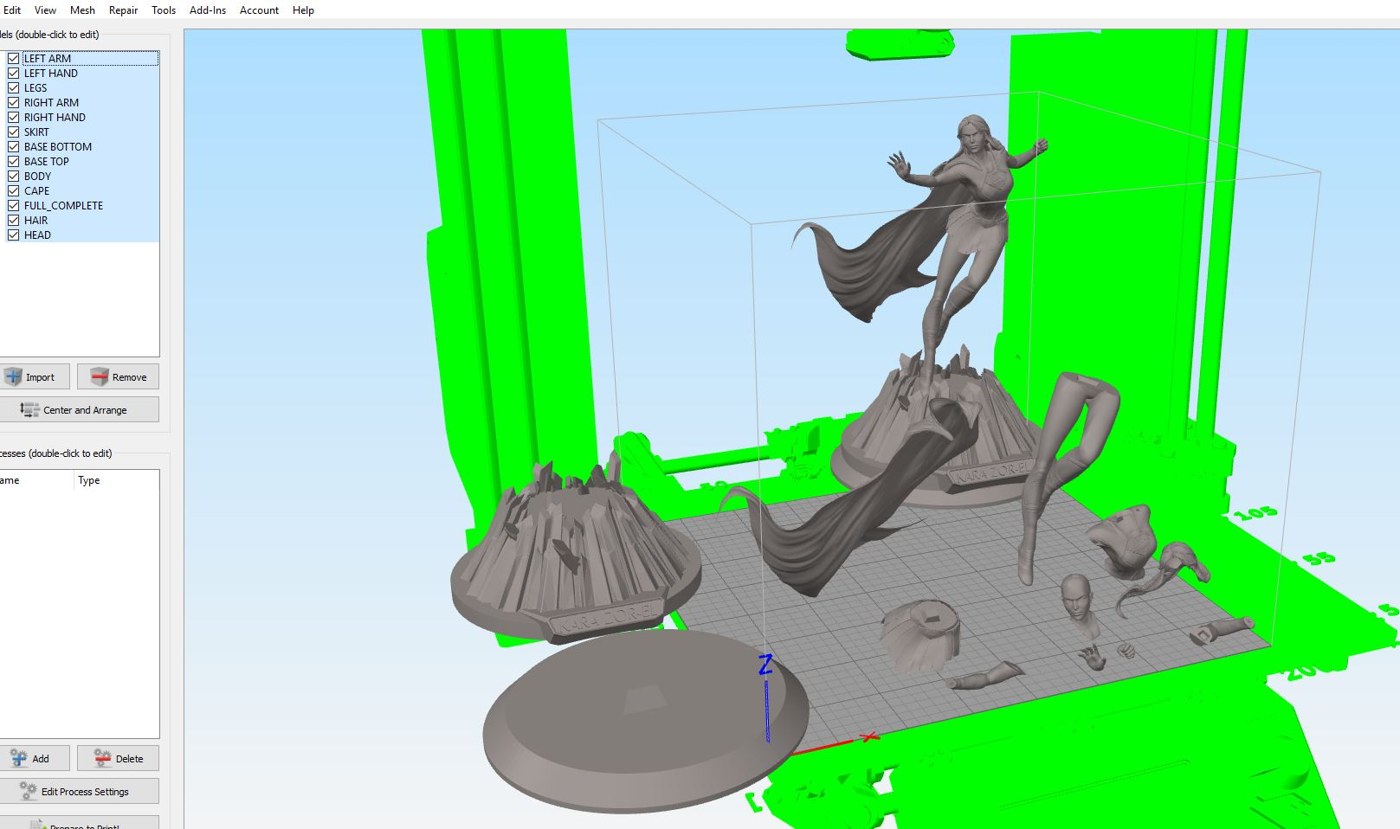Select the LEFT ARM model name
This screenshot has width=1400, height=829.
(47, 59)
